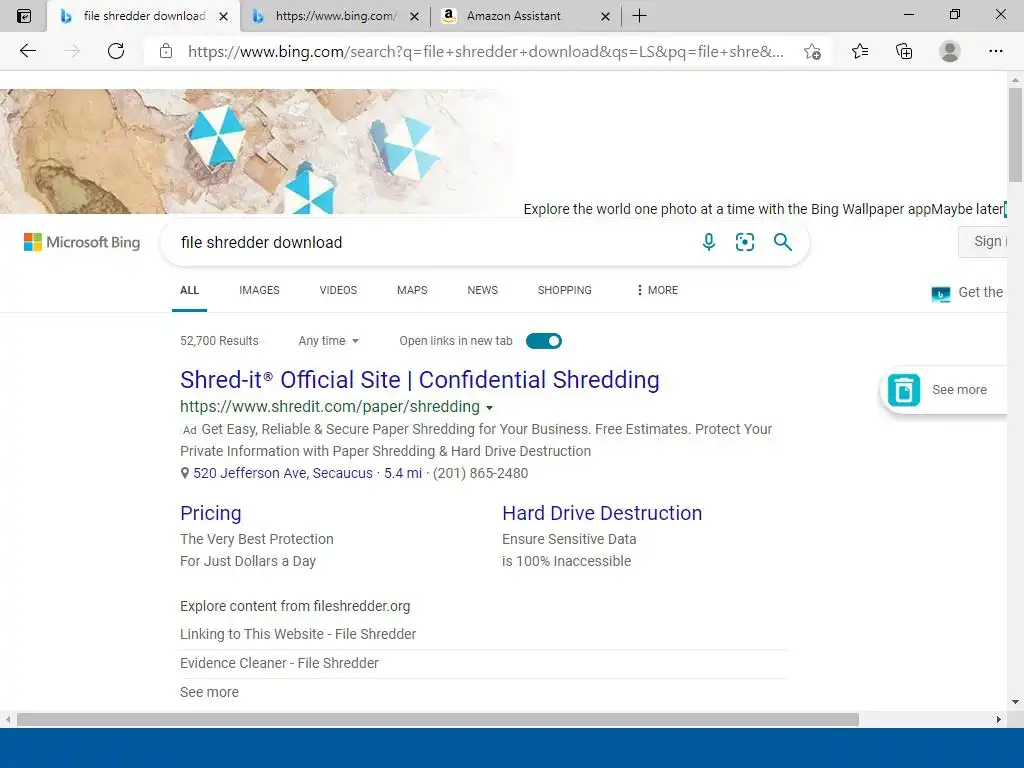This screenshot has width=1024, height=768.
Task: Select the VIDEOS results tab
Action: coord(338,290)
